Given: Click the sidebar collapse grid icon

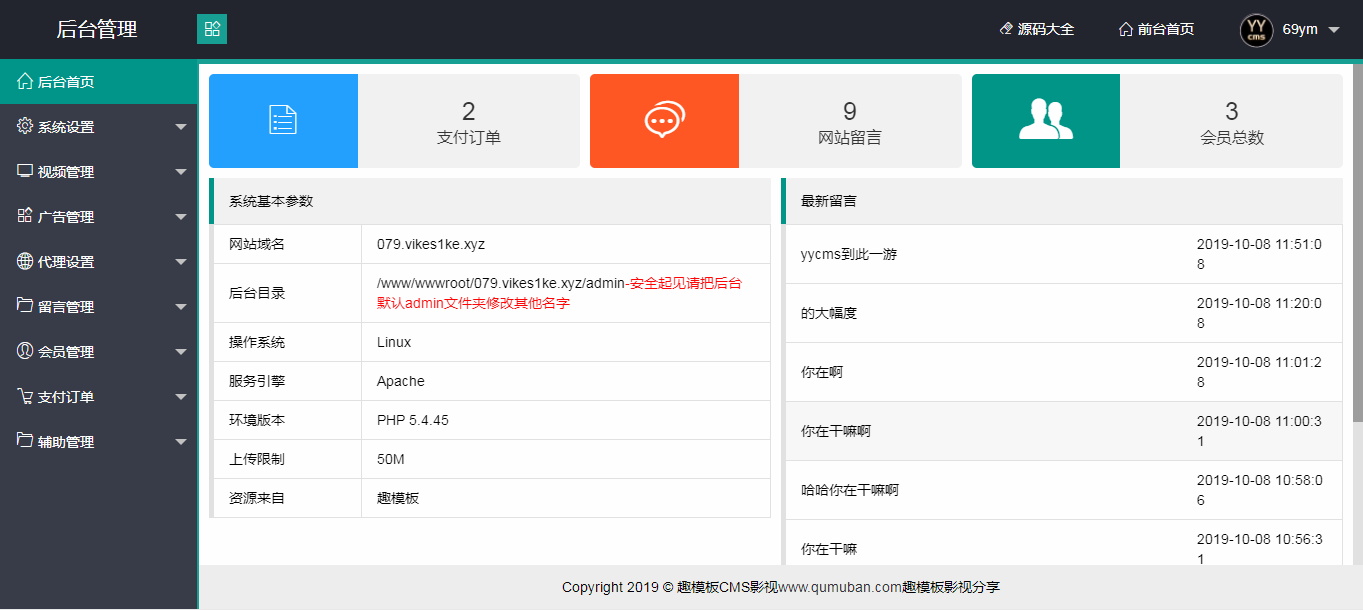Looking at the screenshot, I should click(x=212, y=29).
